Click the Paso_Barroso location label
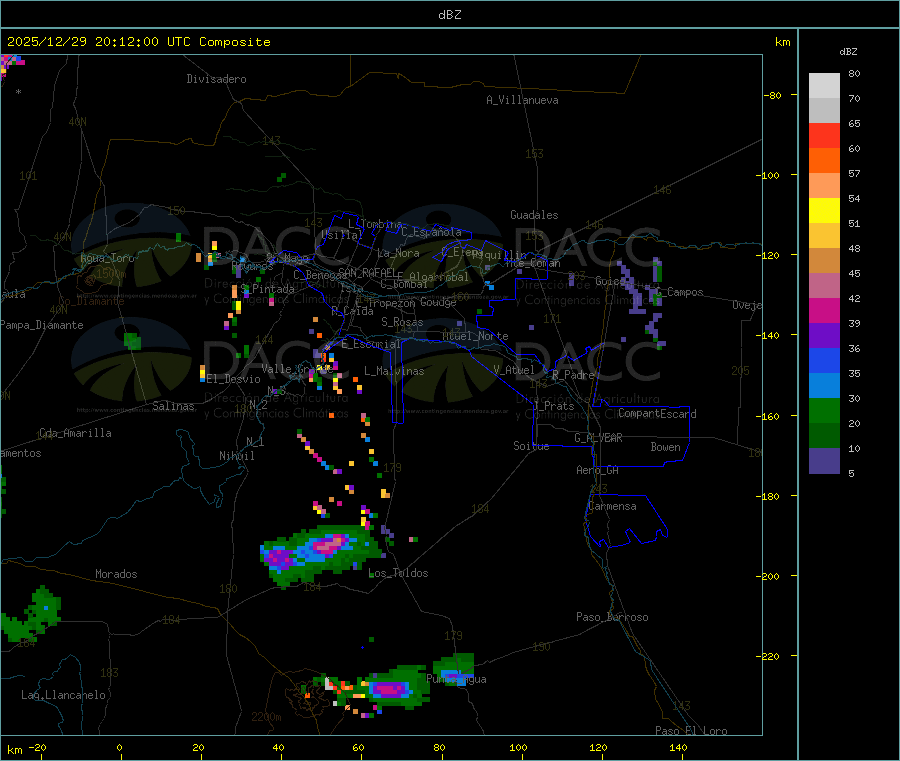900x761 pixels. click(x=612, y=617)
